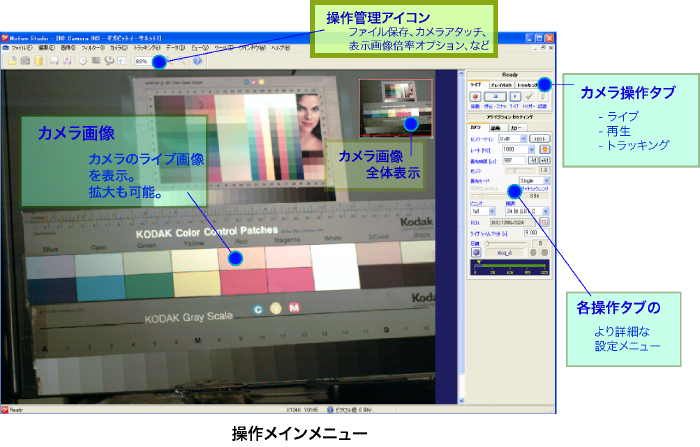Click the ROI field showing 1280x1024
This screenshot has width=700, height=447.
[x=513, y=222]
